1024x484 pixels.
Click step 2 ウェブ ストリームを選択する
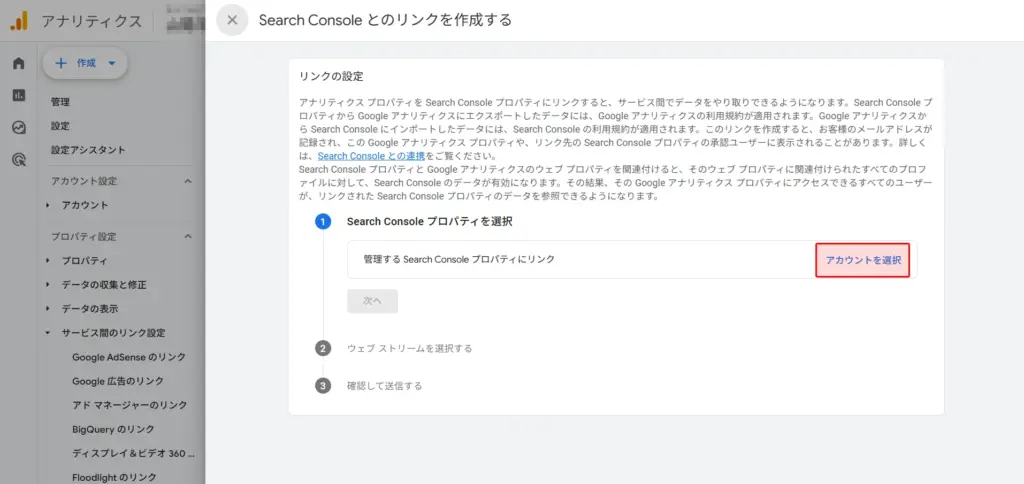pyautogui.click(x=409, y=348)
